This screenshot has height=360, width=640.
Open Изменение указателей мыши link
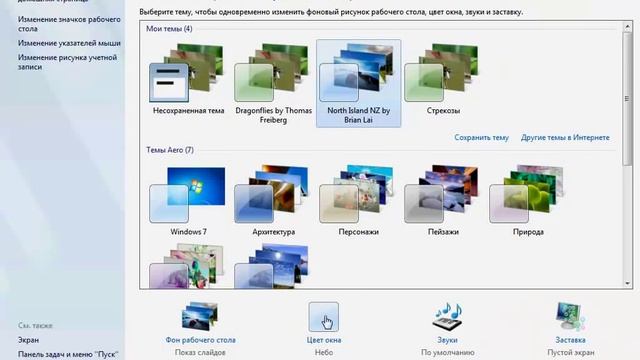69,43
